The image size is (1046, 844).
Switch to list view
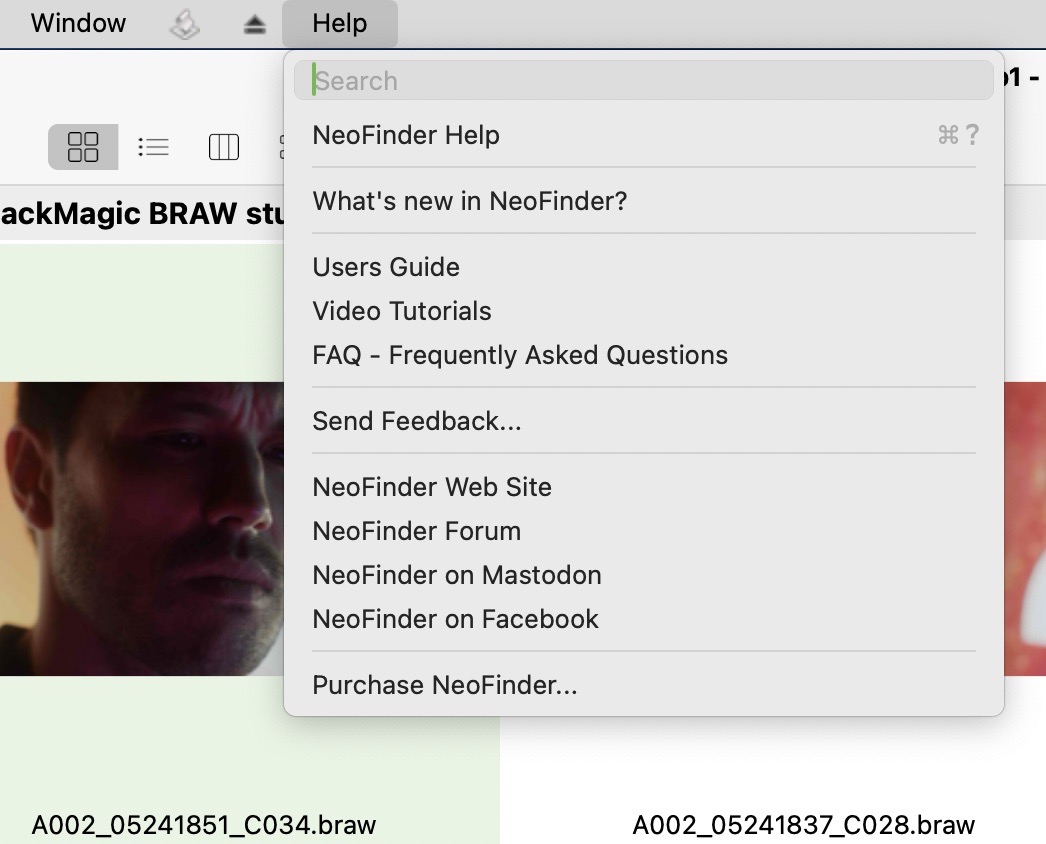click(153, 146)
